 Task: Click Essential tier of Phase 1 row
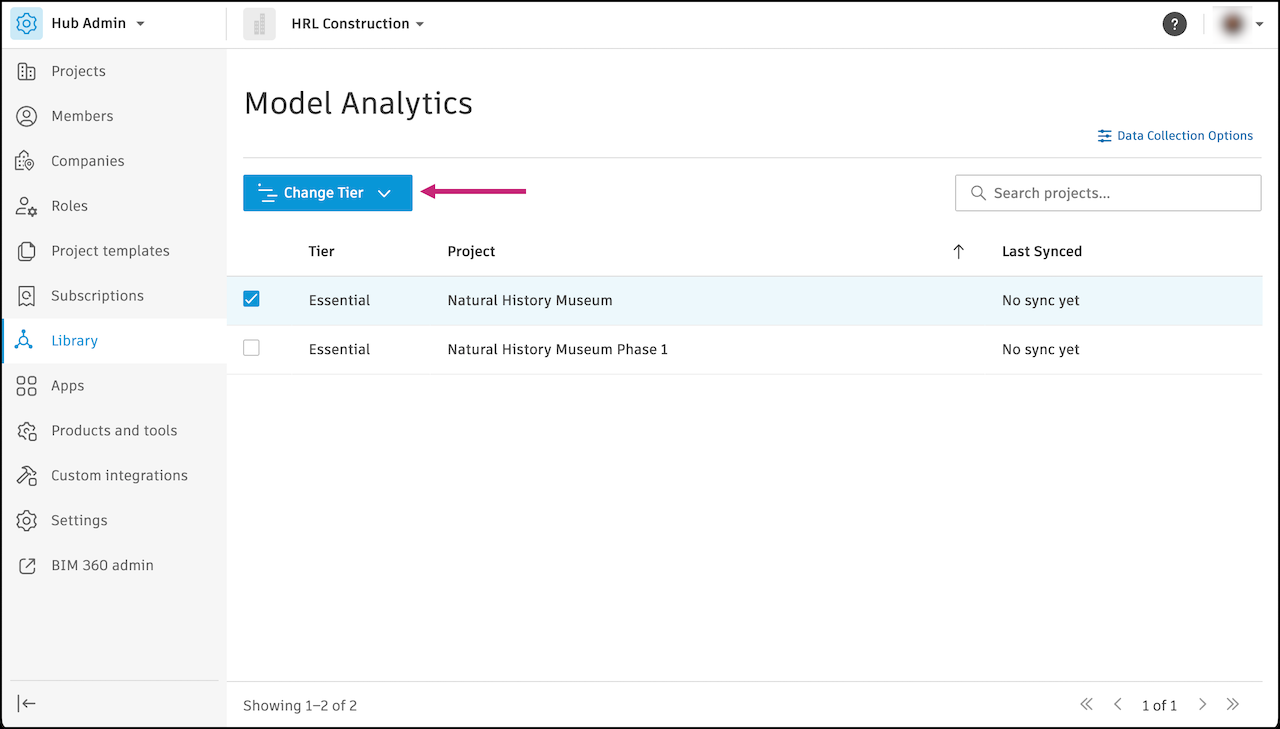(x=339, y=349)
